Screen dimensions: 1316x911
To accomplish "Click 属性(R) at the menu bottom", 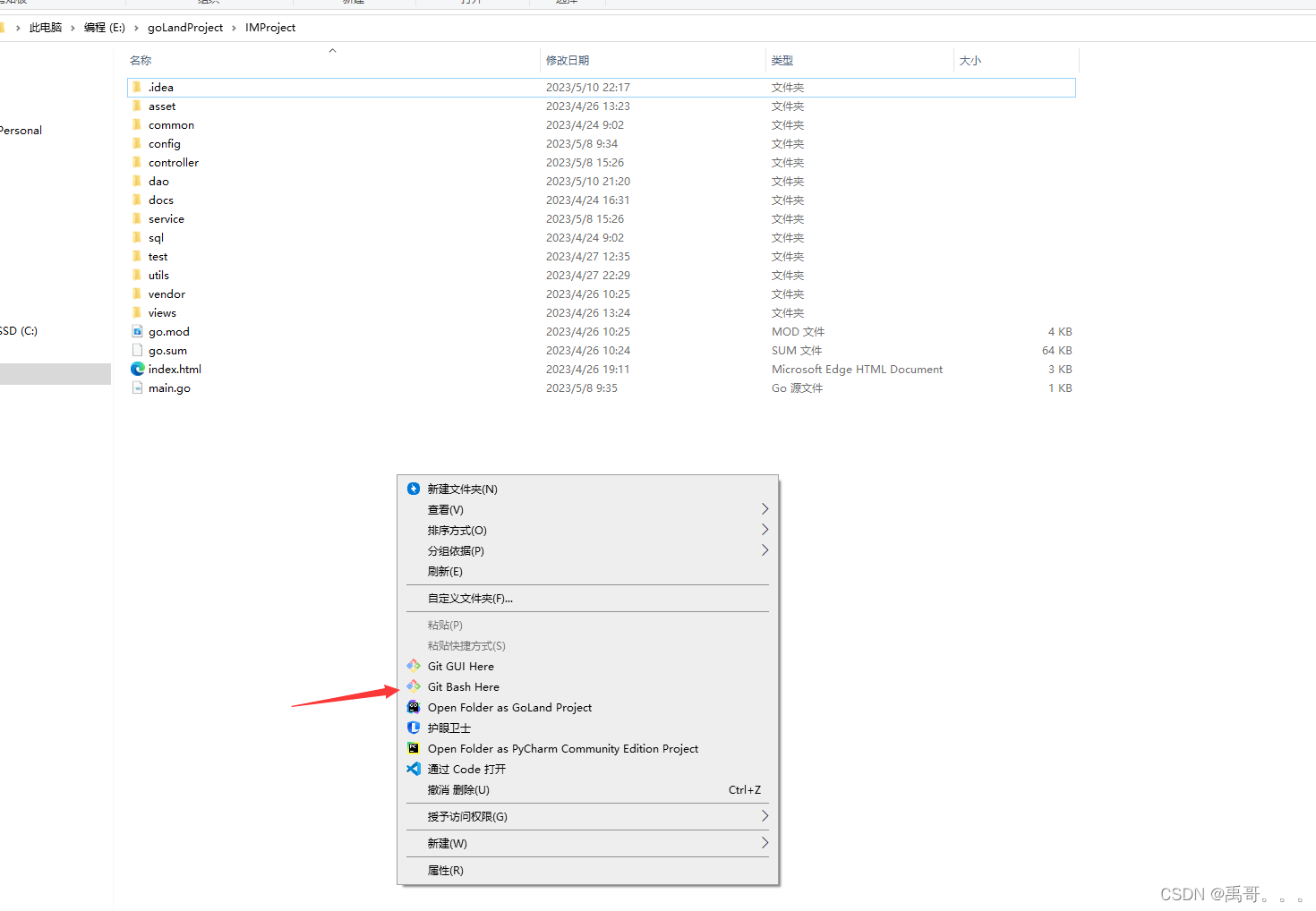I will [x=446, y=870].
